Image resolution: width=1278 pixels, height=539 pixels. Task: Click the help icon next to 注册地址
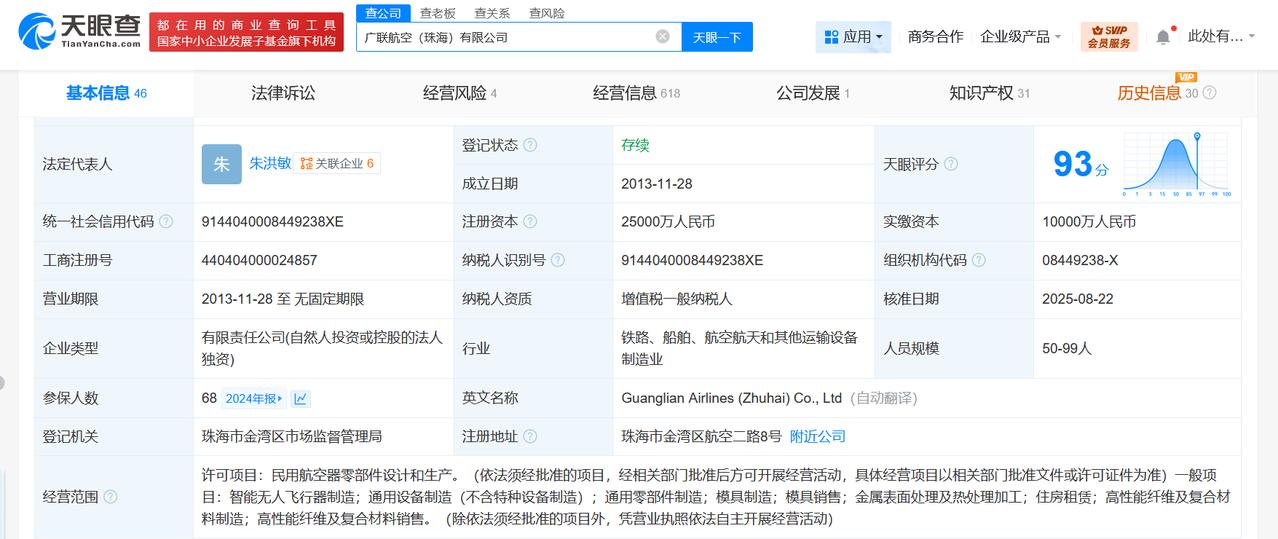coord(530,437)
